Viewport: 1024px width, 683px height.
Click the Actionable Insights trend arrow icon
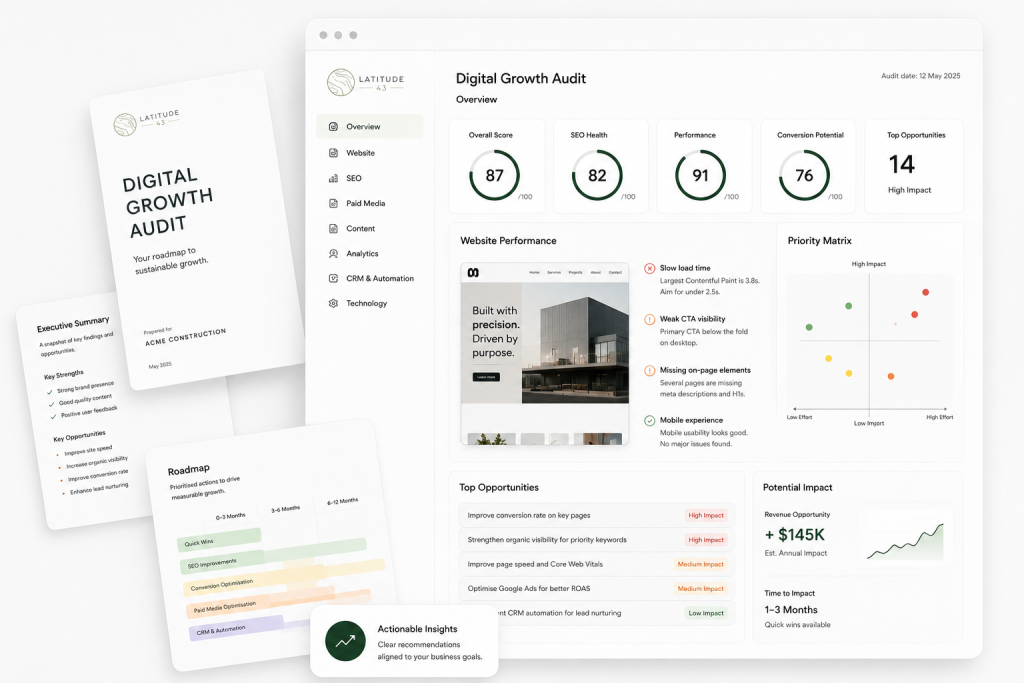[x=345, y=641]
